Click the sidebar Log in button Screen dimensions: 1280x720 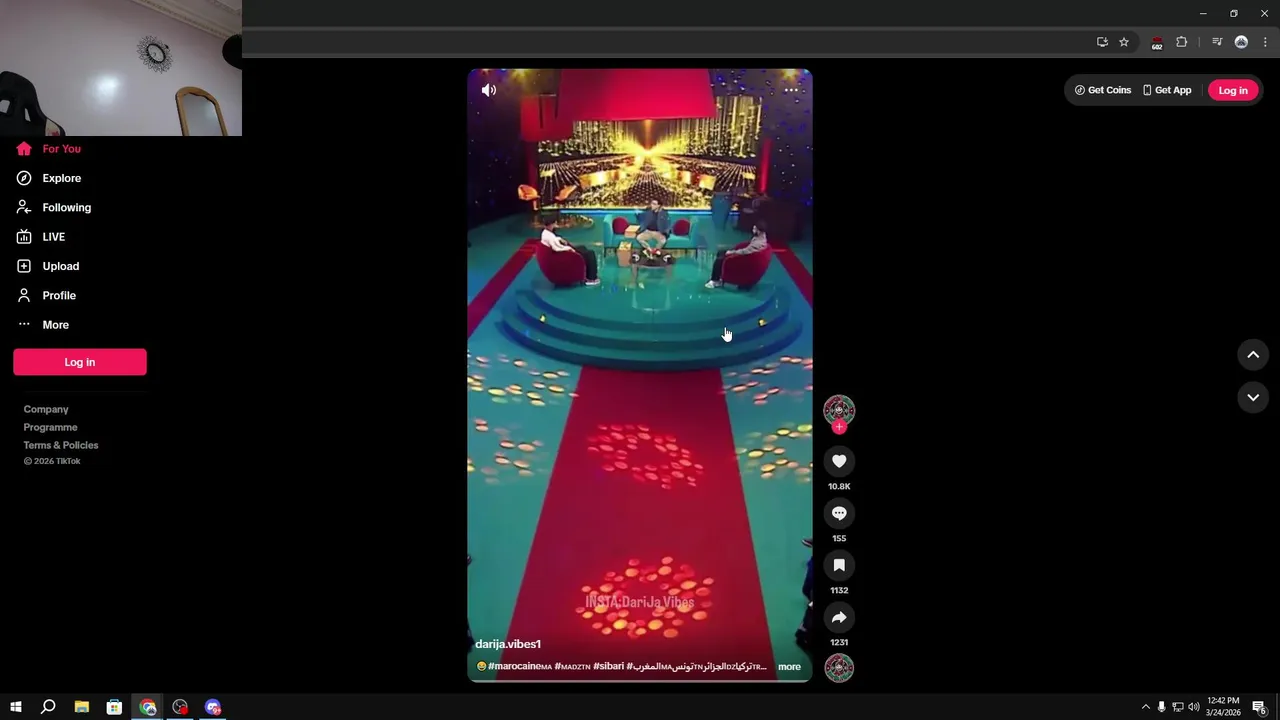[80, 362]
